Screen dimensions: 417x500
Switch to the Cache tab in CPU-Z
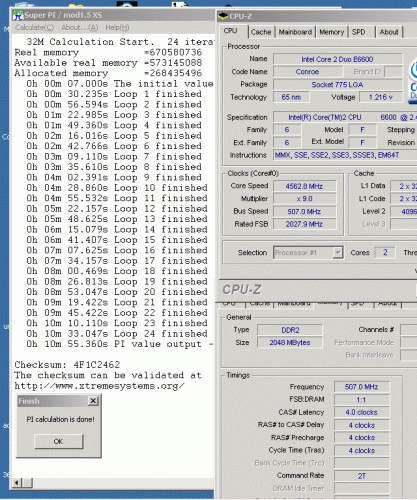click(x=261, y=32)
